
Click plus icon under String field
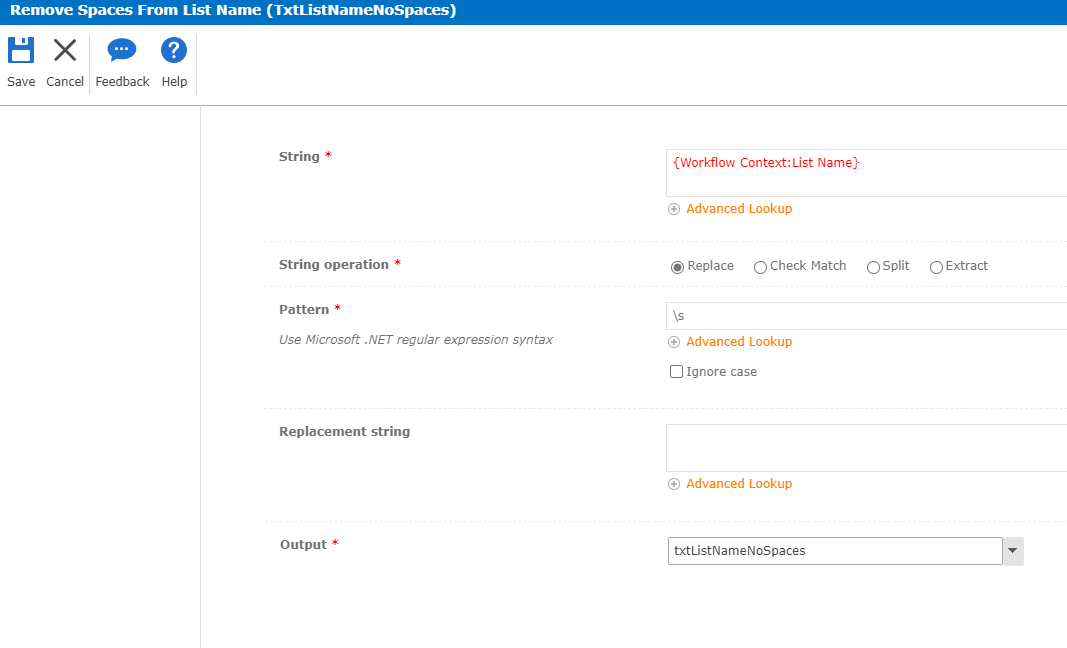pos(674,209)
